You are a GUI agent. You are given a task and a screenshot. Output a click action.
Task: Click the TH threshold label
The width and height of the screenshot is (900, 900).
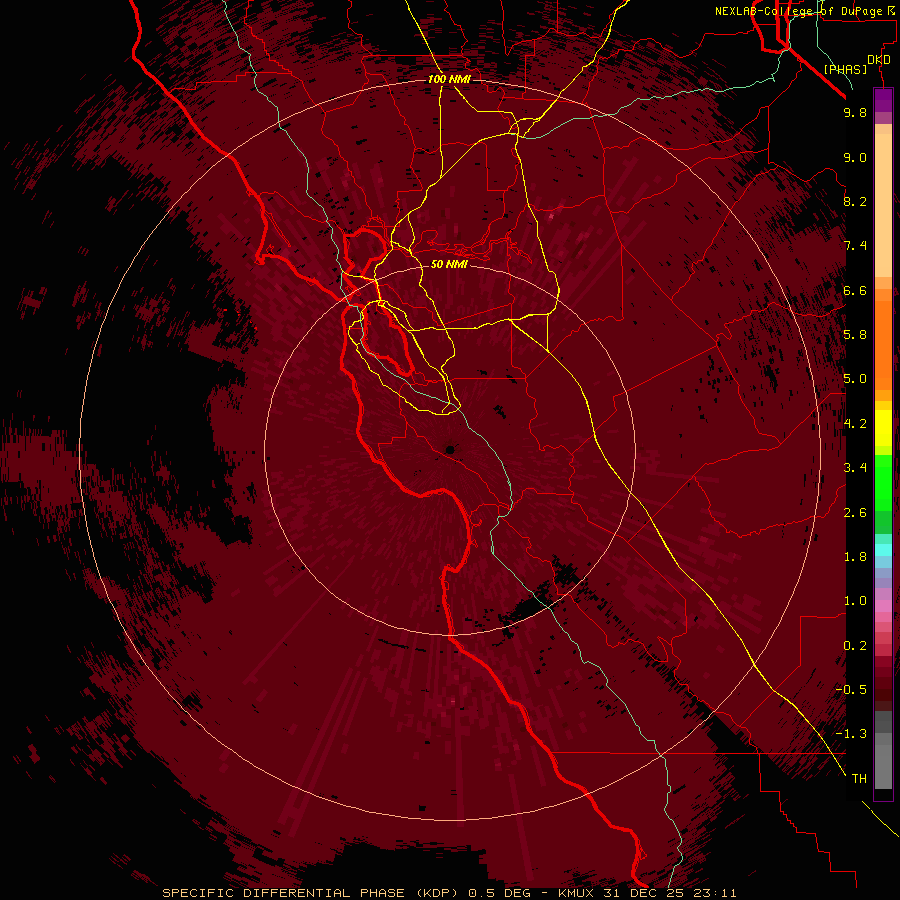pyautogui.click(x=859, y=779)
